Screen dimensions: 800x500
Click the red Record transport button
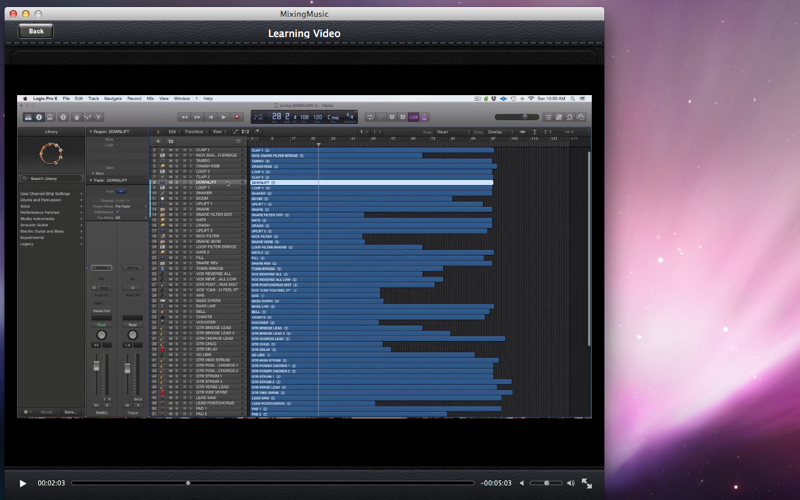236,117
